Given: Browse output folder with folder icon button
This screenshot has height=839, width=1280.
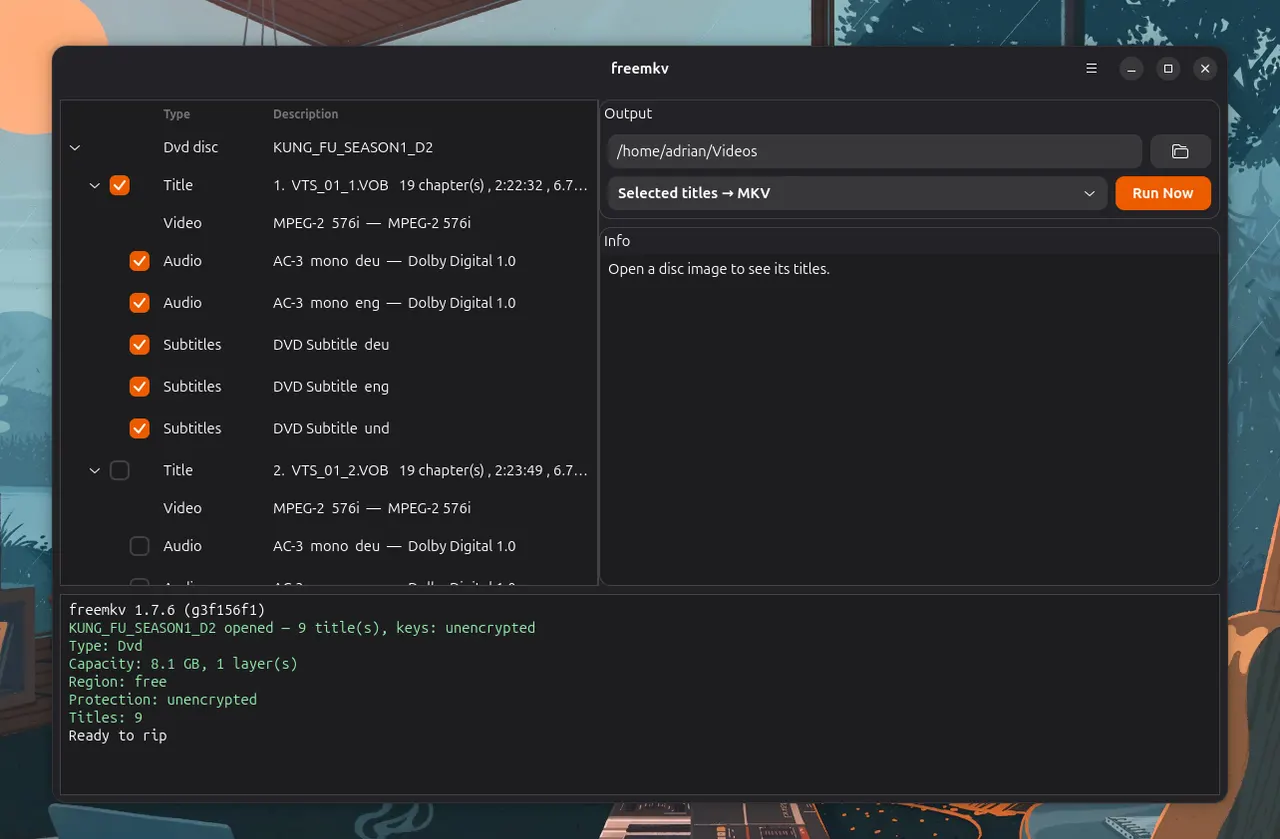Looking at the screenshot, I should point(1180,151).
